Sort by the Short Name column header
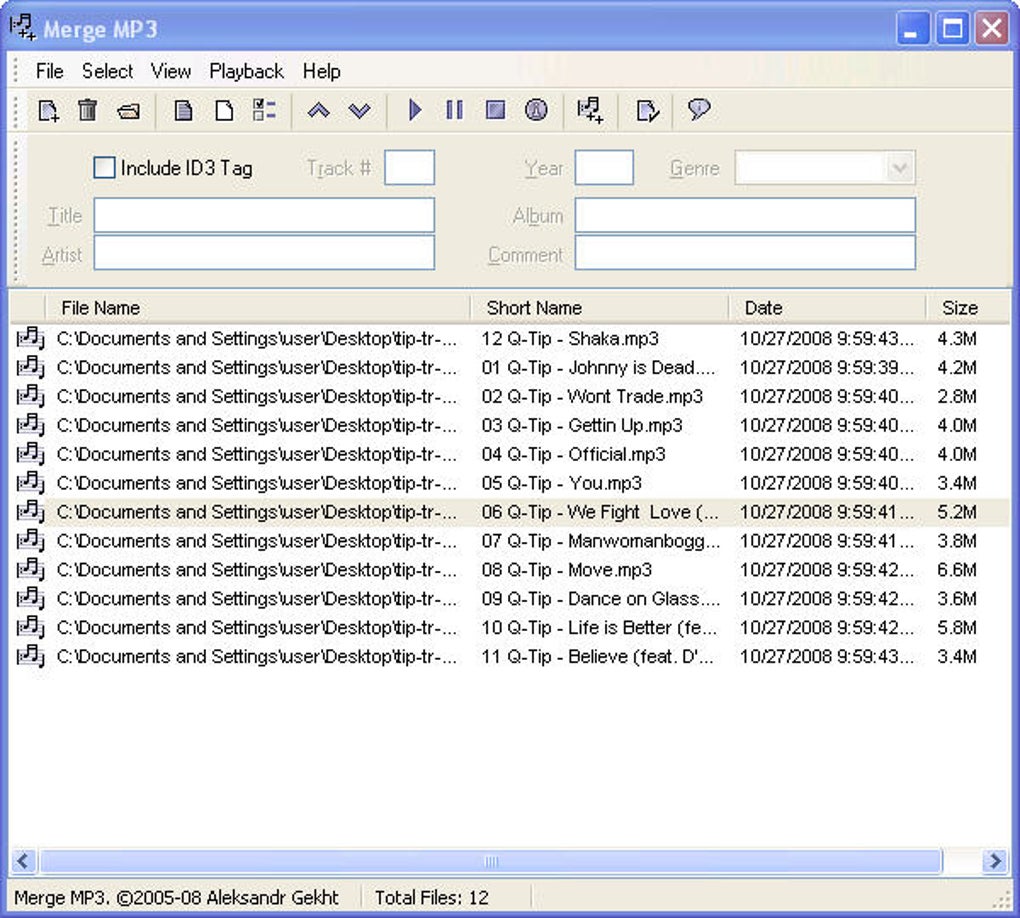 click(599, 308)
